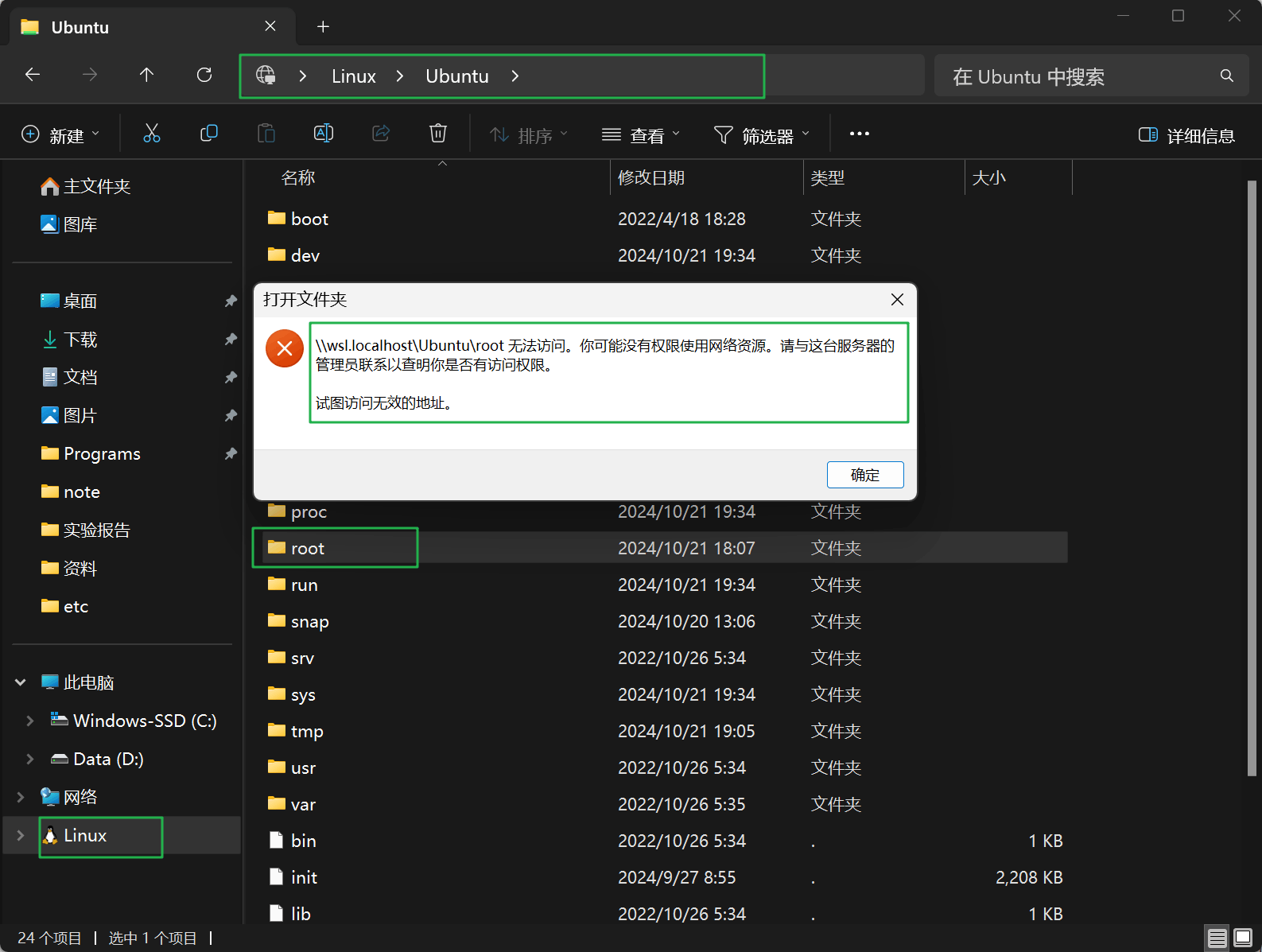Click the Share icon in toolbar
Screen dimensions: 1262x952
pyautogui.click(x=381, y=134)
